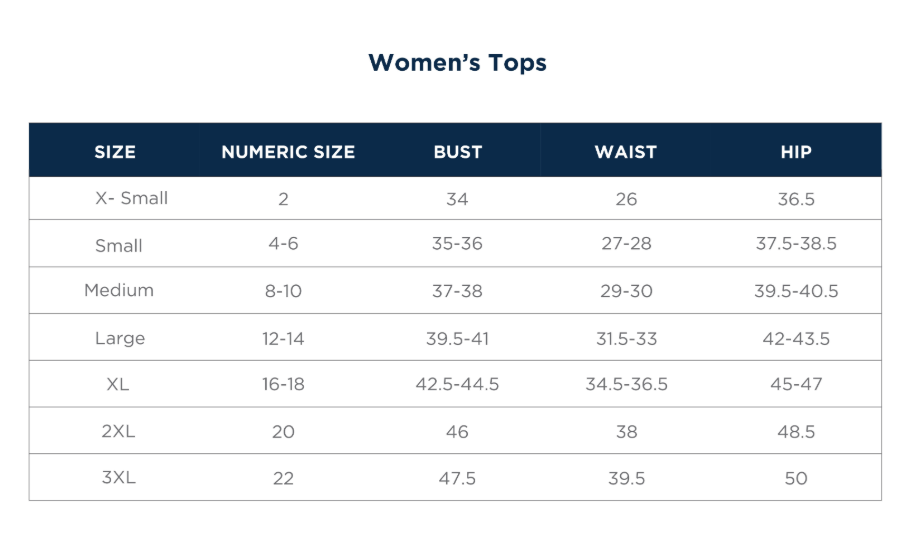This screenshot has height=551, width=912.
Task: Select the HIP column header
Action: pos(796,152)
